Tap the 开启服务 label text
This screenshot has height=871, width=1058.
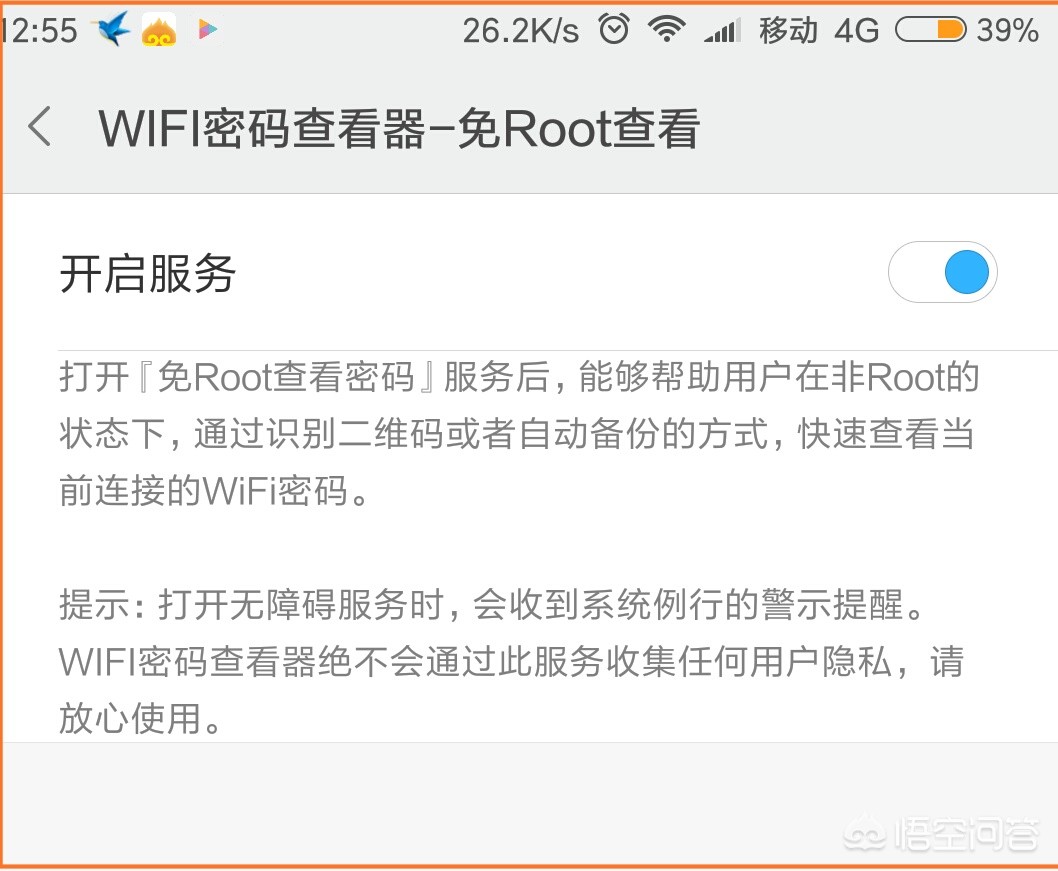147,273
